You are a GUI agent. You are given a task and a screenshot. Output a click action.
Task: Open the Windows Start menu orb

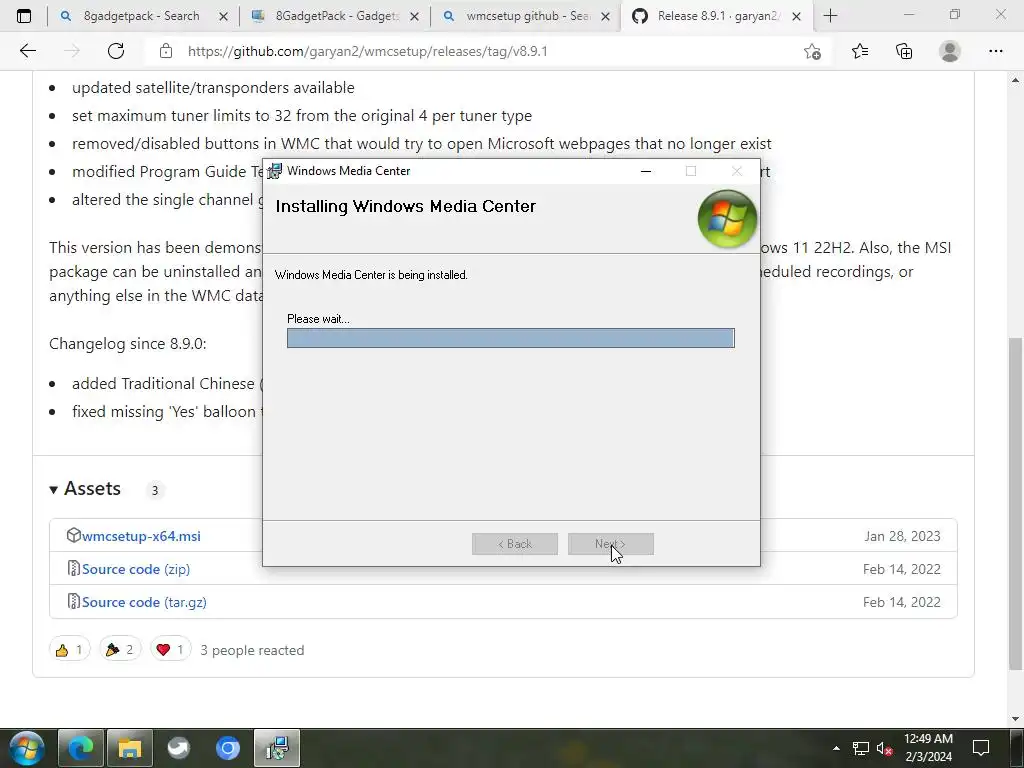27,748
